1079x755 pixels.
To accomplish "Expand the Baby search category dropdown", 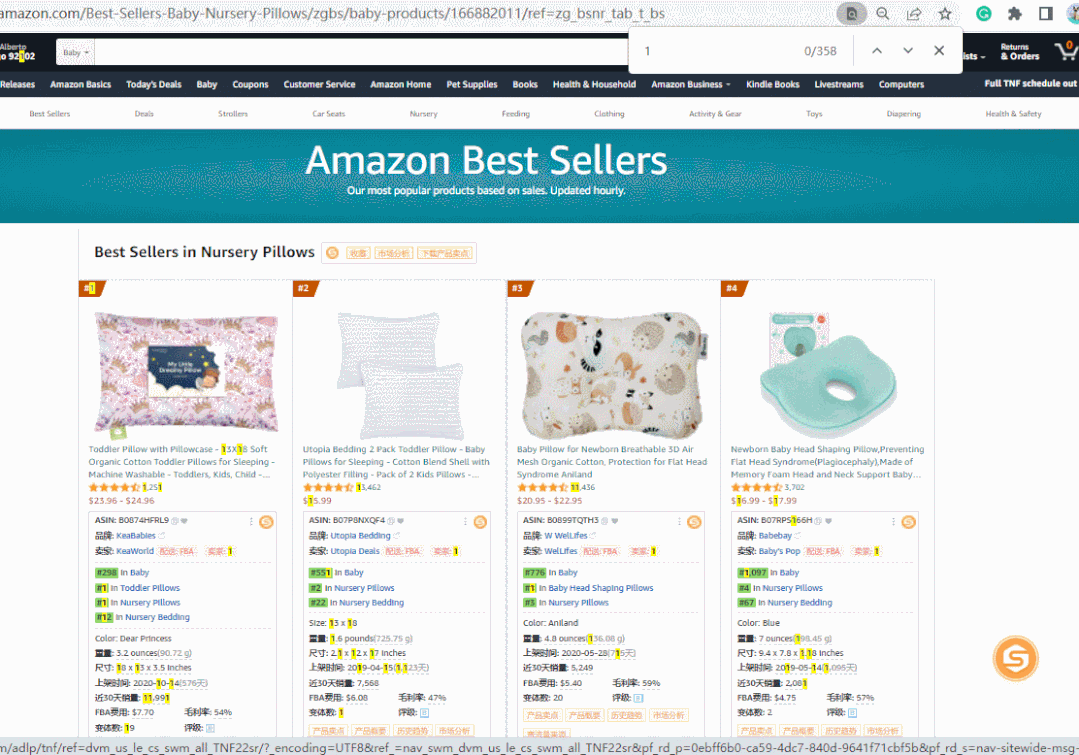I will tap(76, 52).
